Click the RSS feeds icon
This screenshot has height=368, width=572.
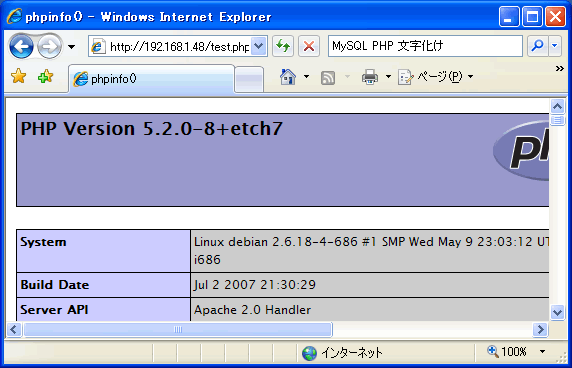[x=328, y=77]
